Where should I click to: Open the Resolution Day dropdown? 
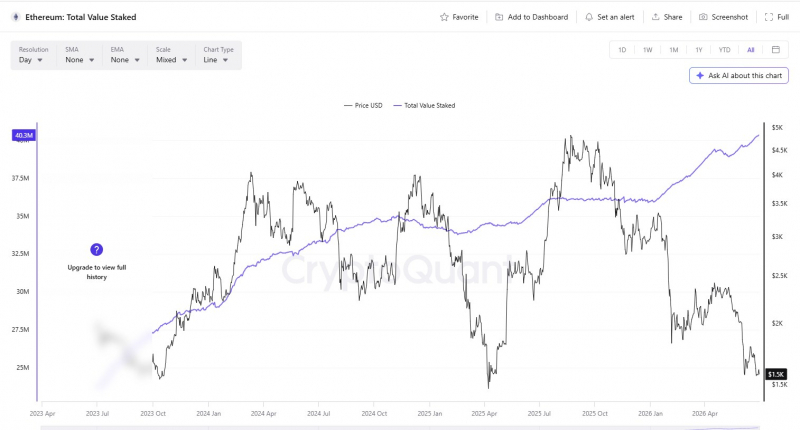(x=33, y=55)
